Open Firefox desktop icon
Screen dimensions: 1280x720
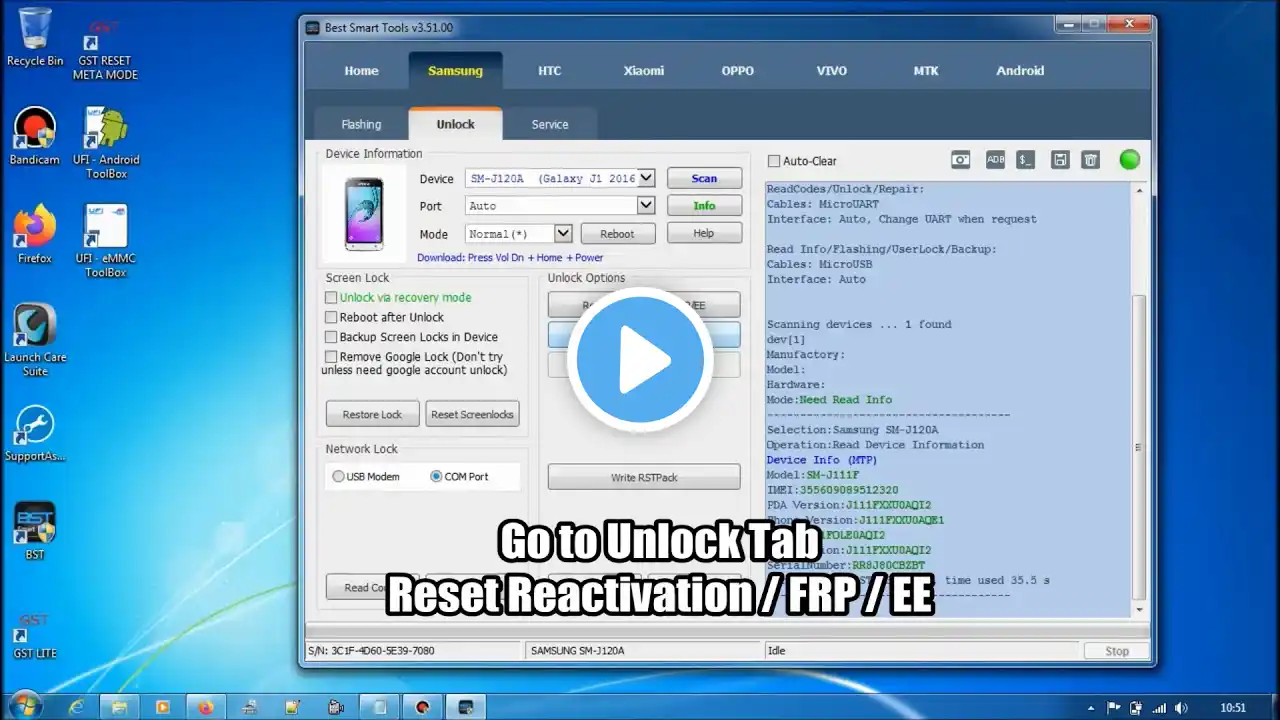point(35,235)
